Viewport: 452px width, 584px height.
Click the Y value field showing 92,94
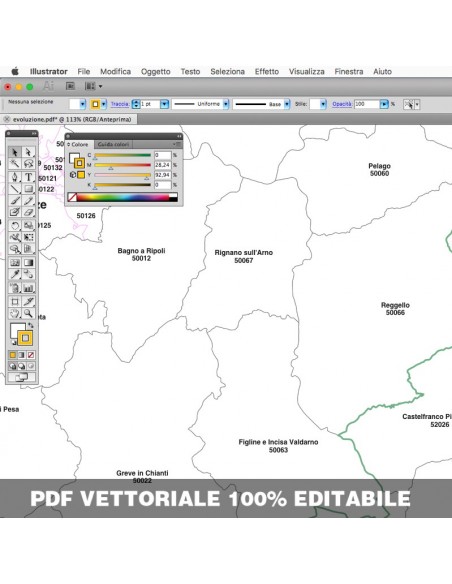click(x=162, y=175)
